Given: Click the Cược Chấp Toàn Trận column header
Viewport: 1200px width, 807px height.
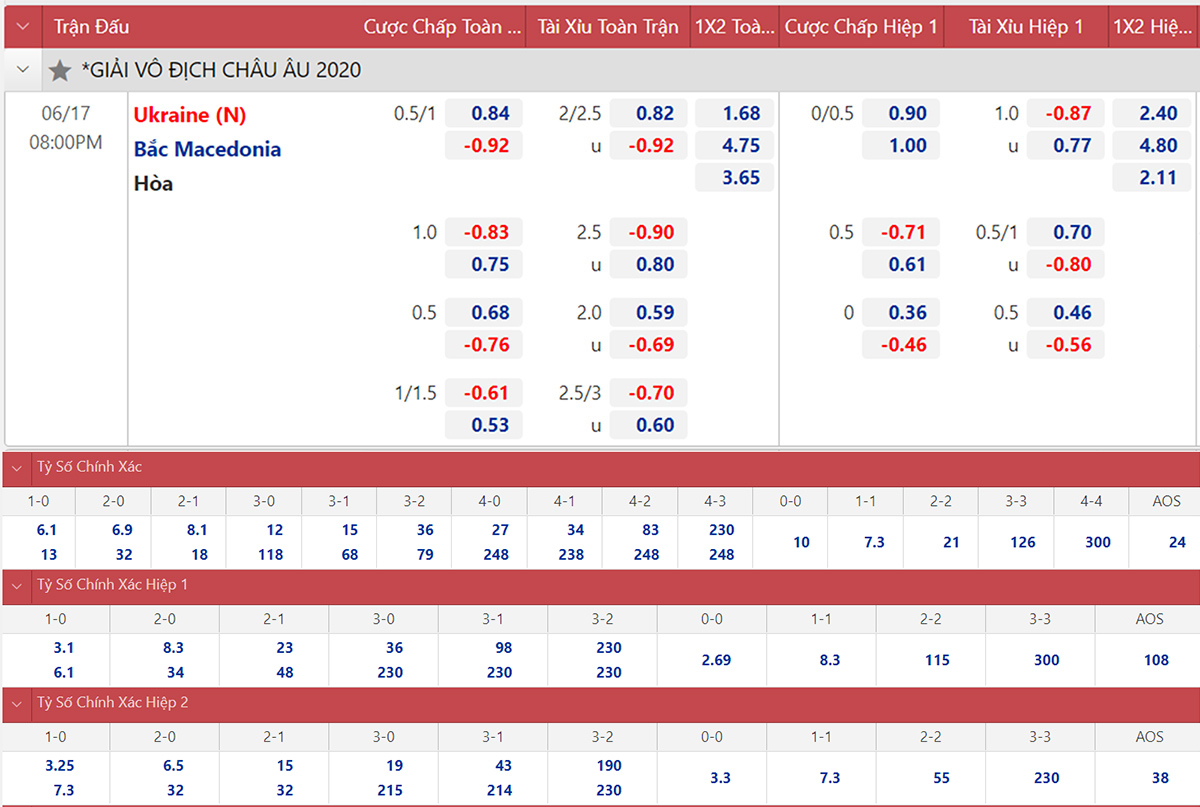Looking at the screenshot, I should [444, 27].
